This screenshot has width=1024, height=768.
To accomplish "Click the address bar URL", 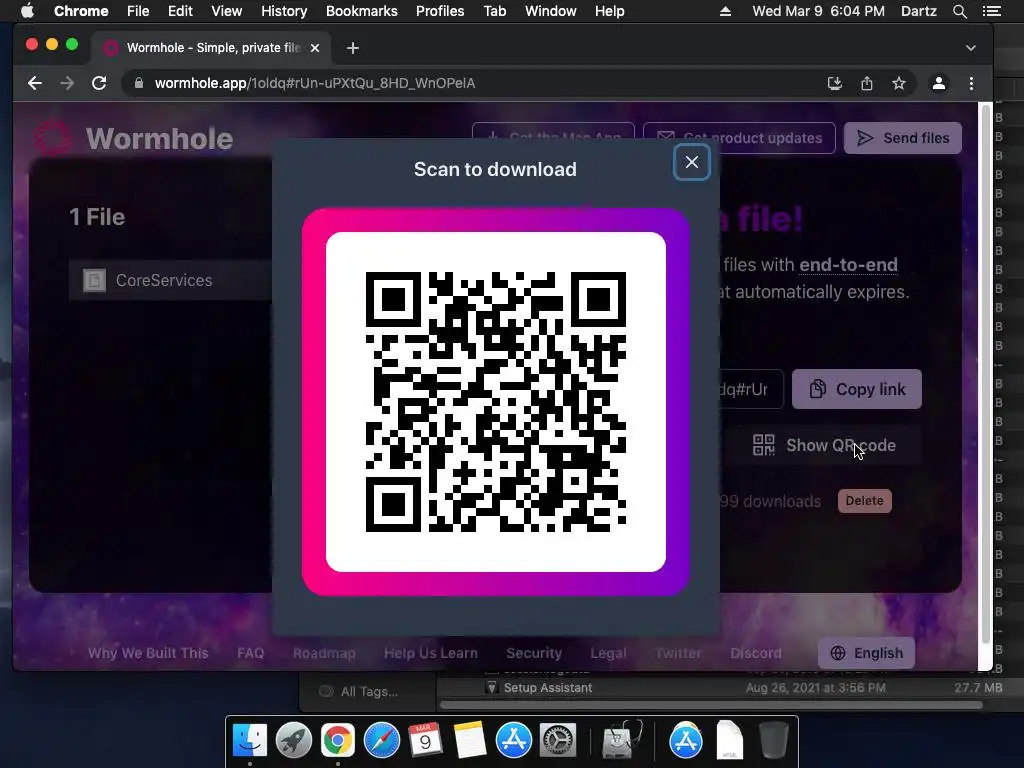I will (x=315, y=83).
